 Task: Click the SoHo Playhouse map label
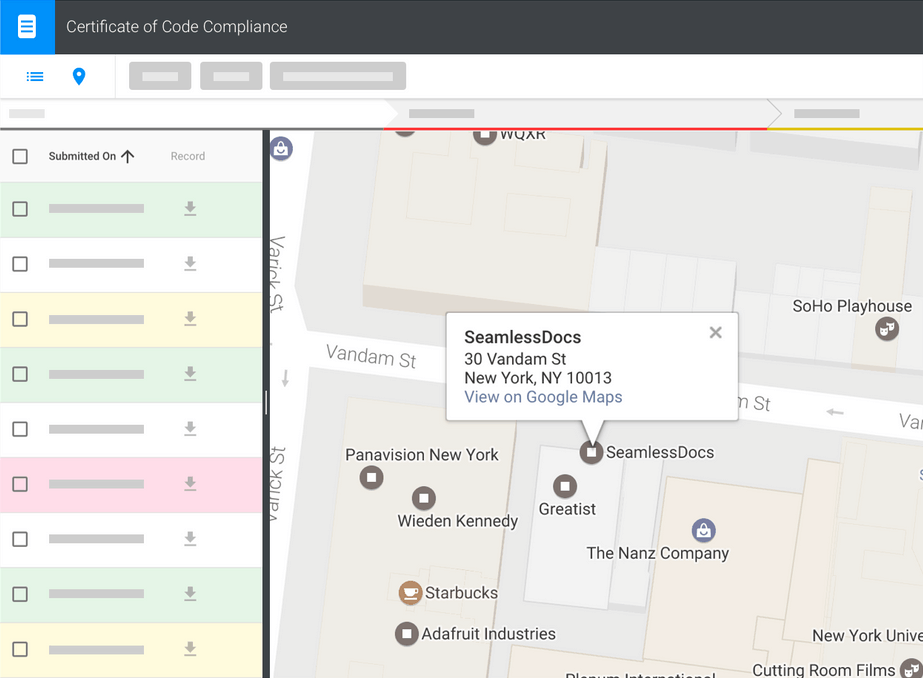852,306
